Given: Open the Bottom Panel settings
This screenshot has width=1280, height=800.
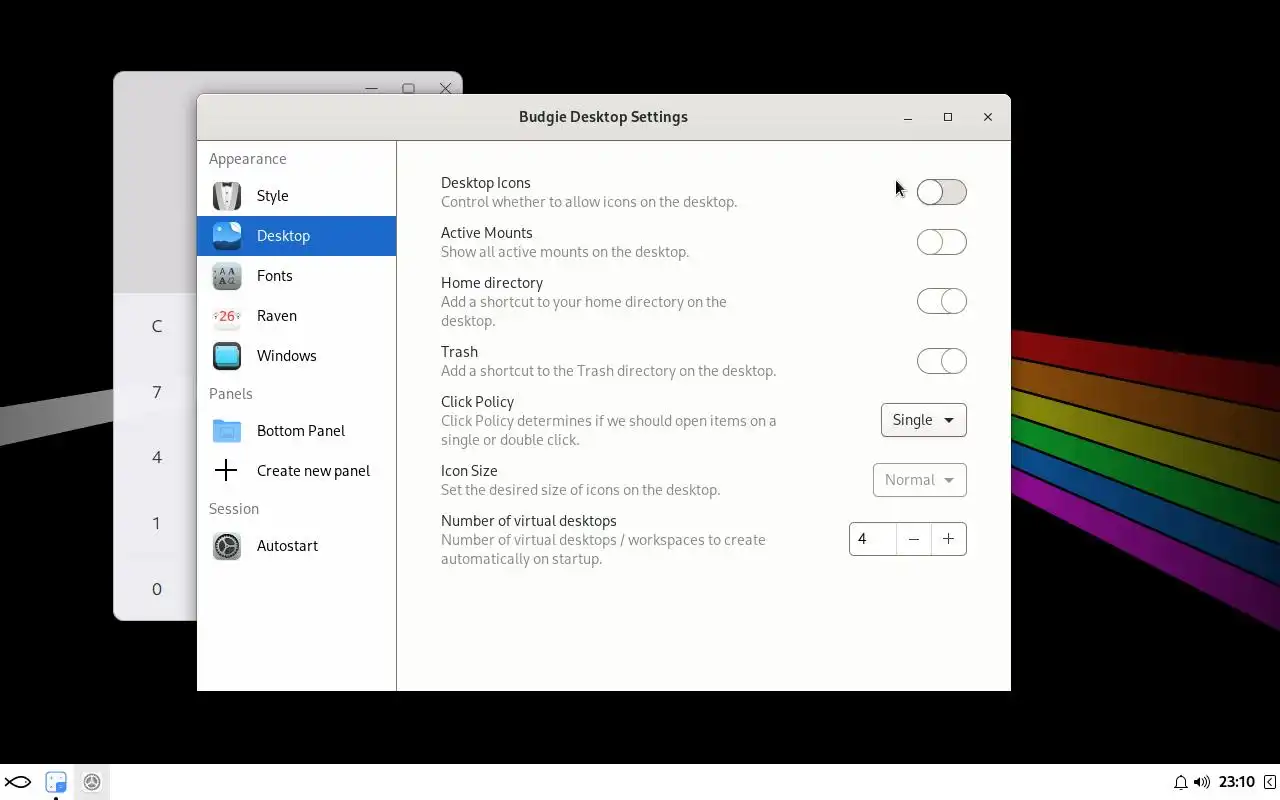Looking at the screenshot, I should [296, 431].
